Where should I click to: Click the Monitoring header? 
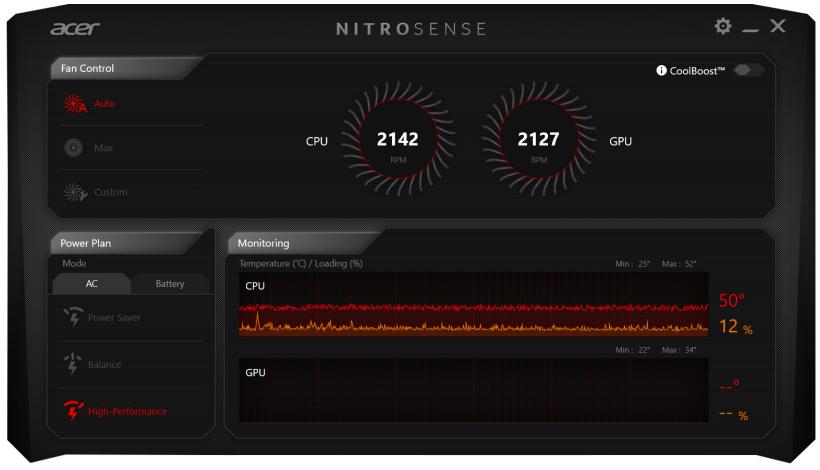(264, 243)
